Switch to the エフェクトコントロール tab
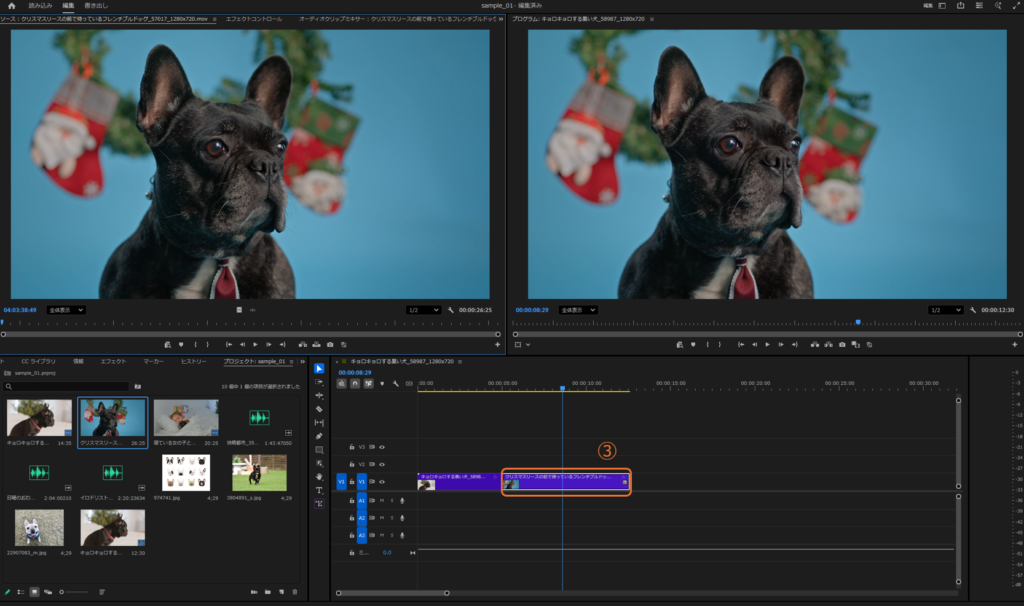 click(x=253, y=19)
